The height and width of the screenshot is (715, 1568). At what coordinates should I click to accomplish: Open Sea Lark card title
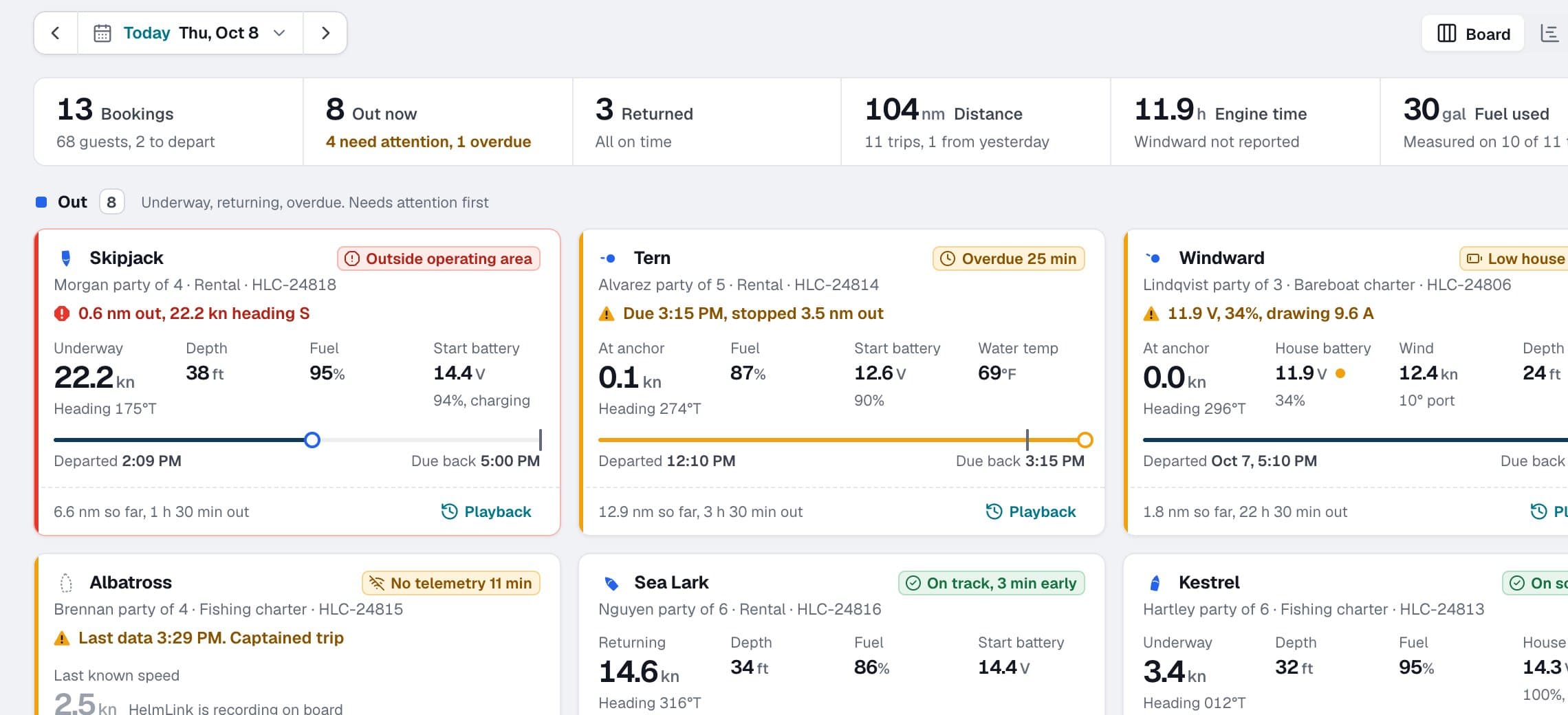(x=671, y=582)
